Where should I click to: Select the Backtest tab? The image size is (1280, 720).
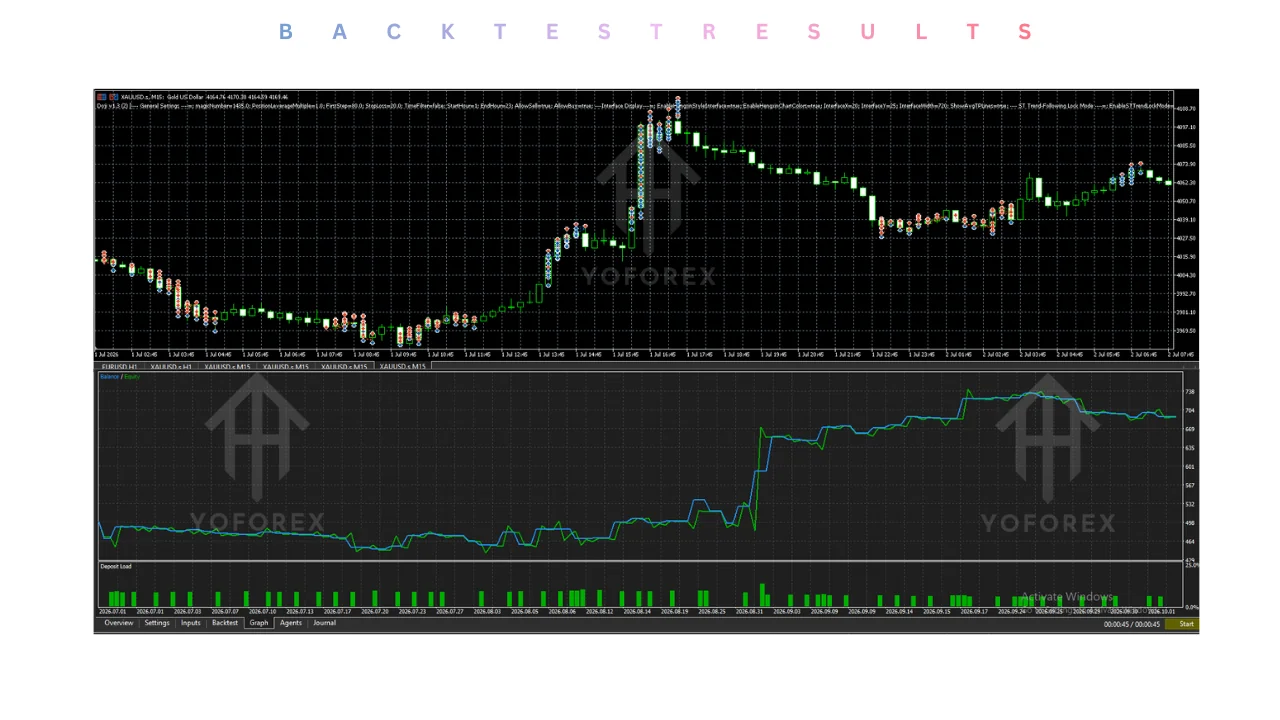tap(225, 623)
